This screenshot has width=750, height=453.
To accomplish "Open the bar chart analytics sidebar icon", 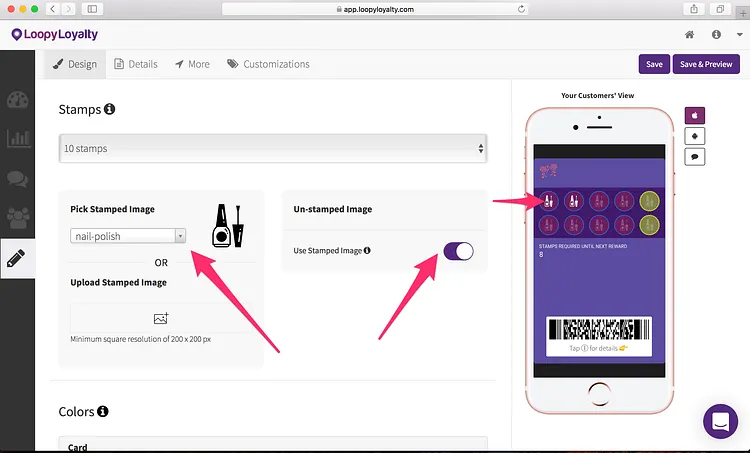I will (x=18, y=139).
